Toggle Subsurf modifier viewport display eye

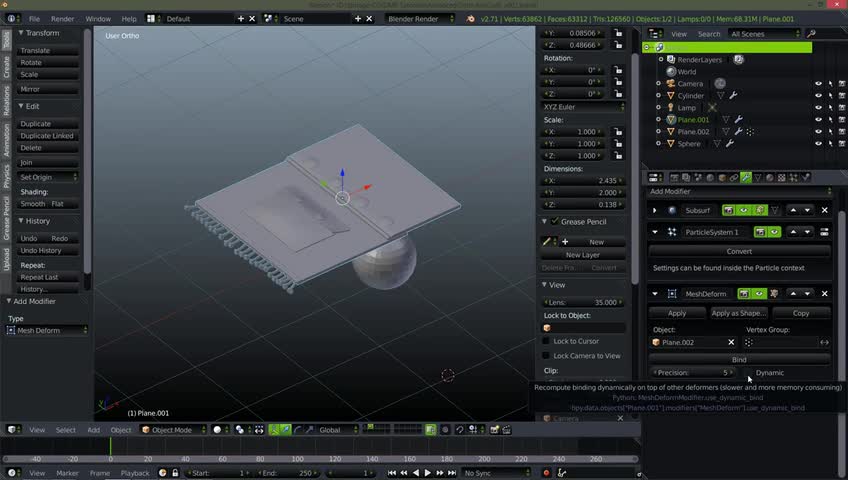click(744, 210)
